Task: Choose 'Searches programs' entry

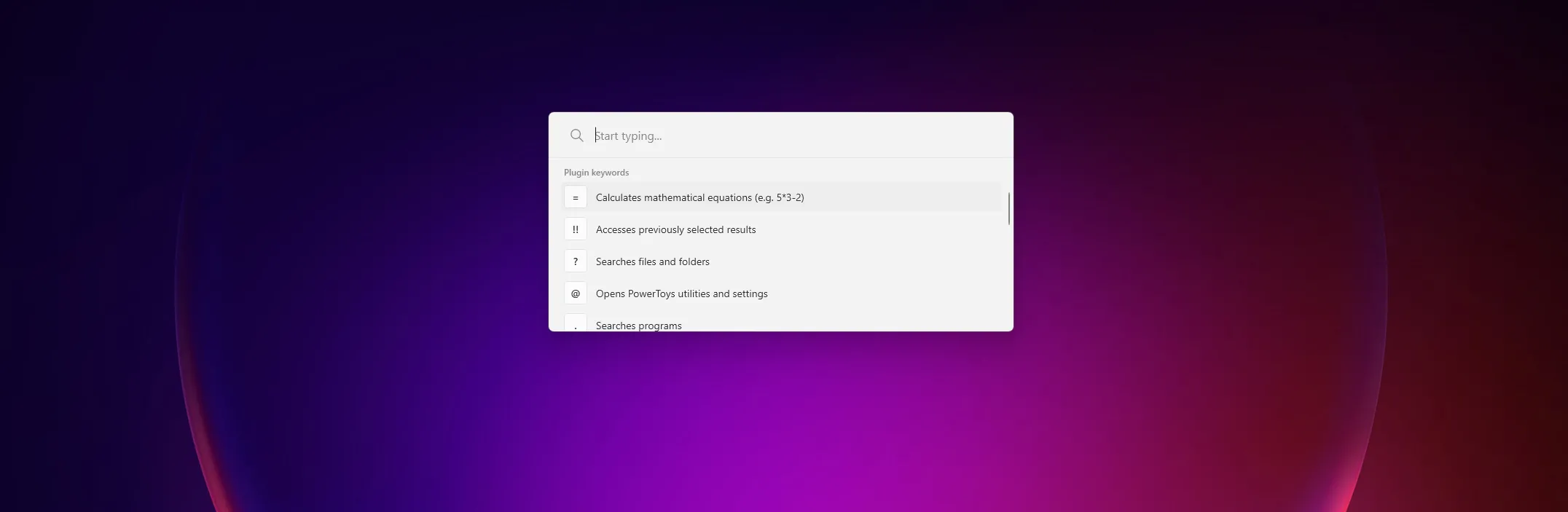Action: [x=783, y=322]
